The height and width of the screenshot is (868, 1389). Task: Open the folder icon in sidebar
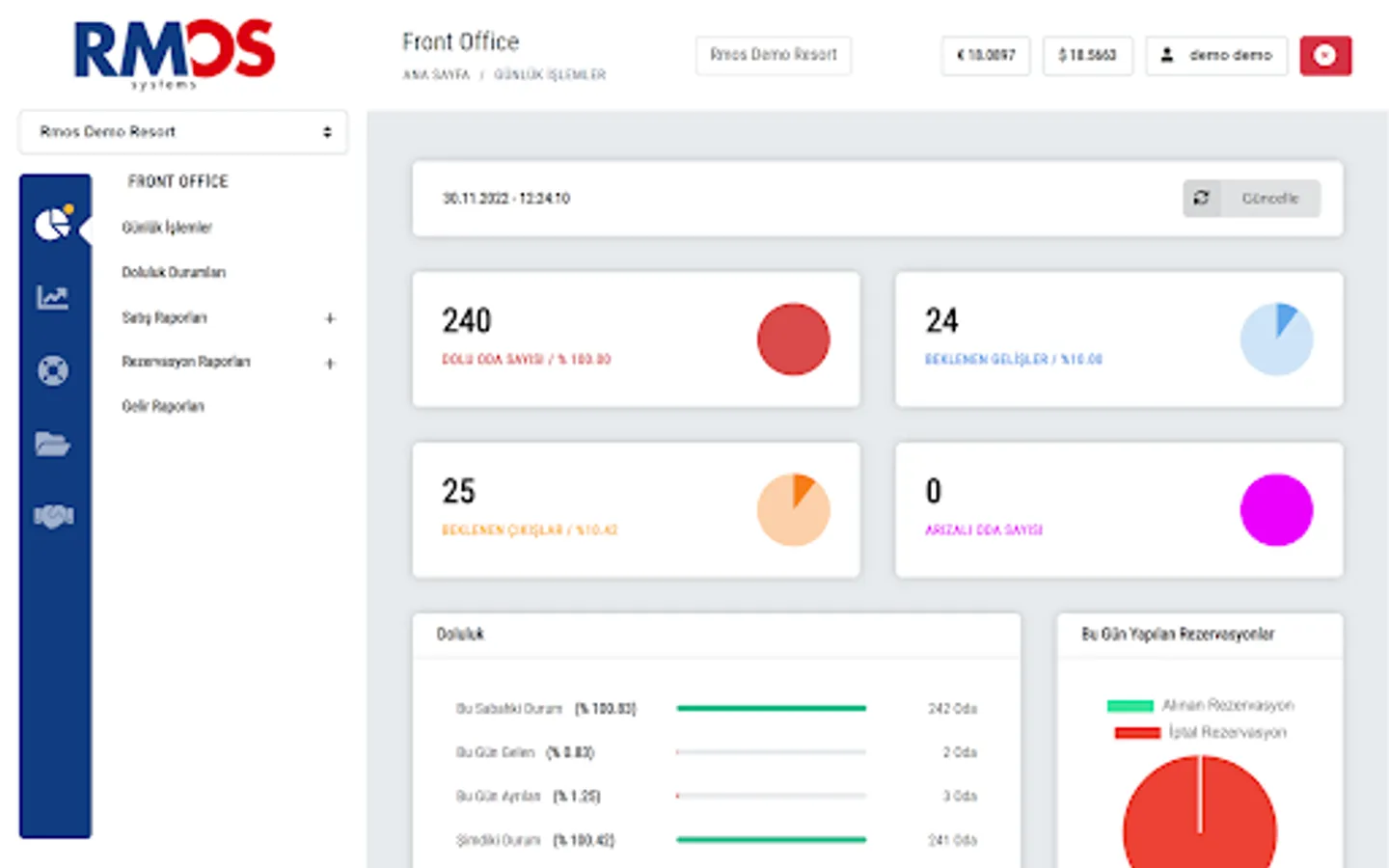(53, 444)
